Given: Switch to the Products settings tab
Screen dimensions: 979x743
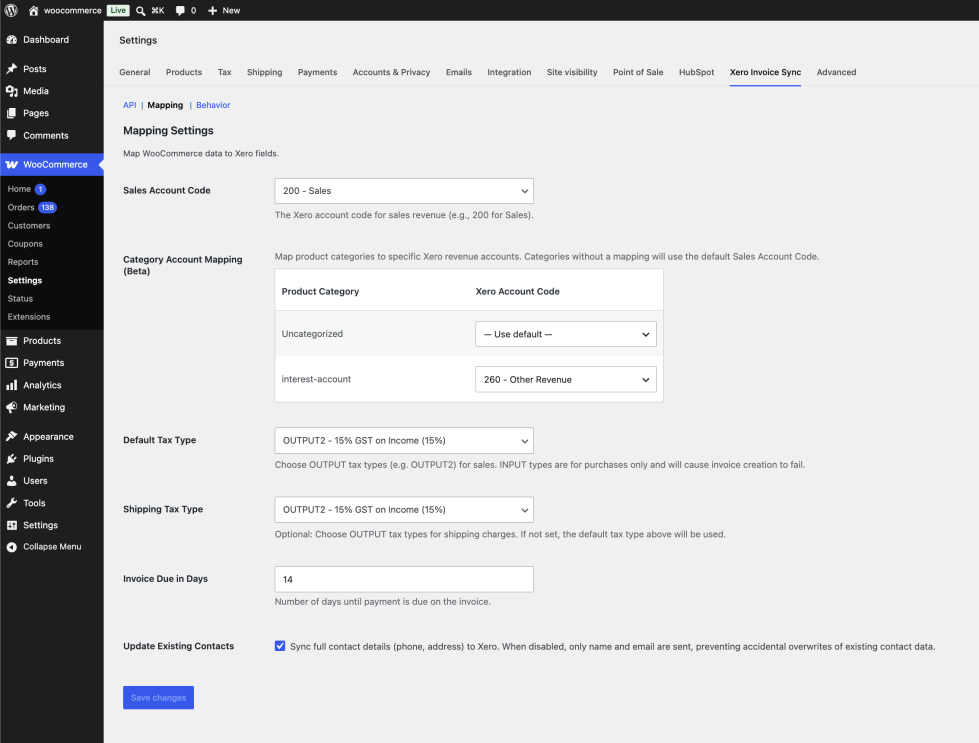Looking at the screenshot, I should point(184,72).
